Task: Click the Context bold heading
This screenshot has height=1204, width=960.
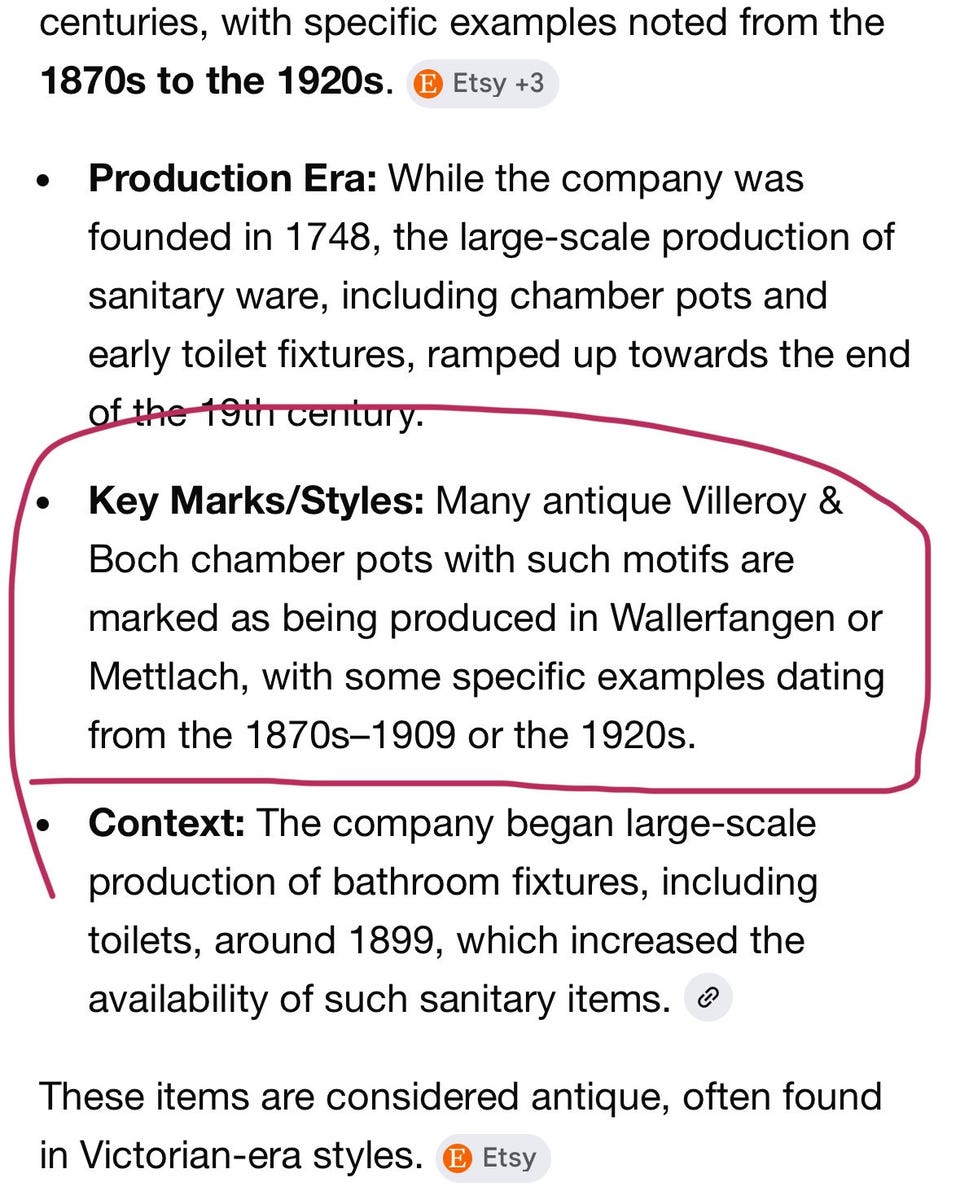Action: pos(167,824)
